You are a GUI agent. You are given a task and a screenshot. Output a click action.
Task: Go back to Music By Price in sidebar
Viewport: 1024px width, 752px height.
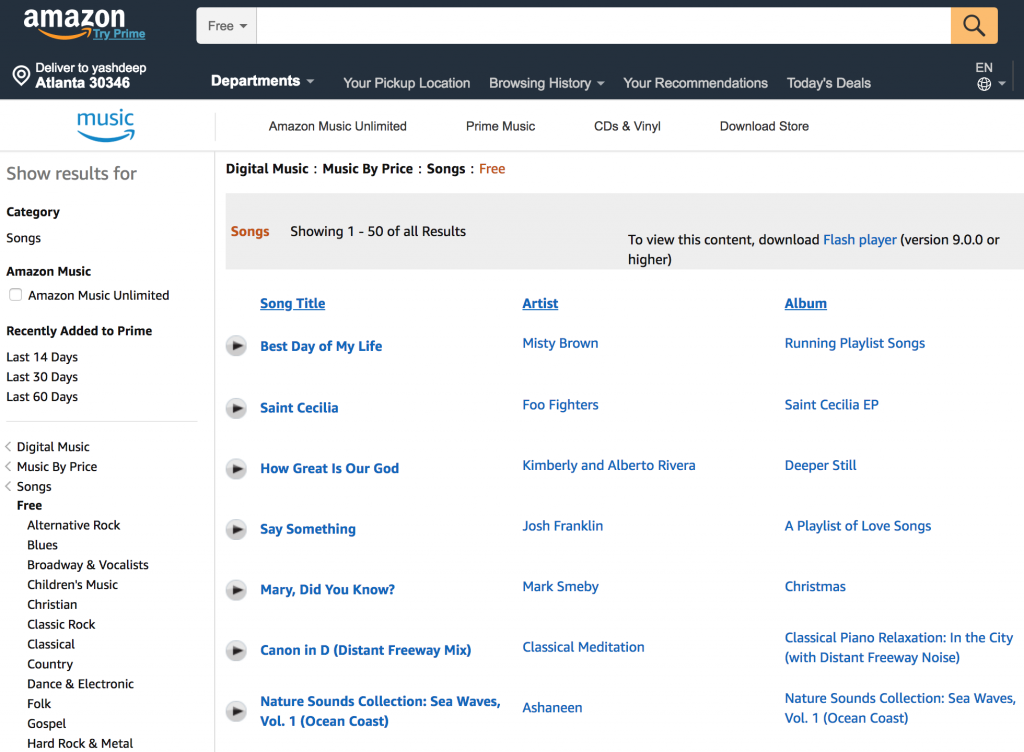57,466
